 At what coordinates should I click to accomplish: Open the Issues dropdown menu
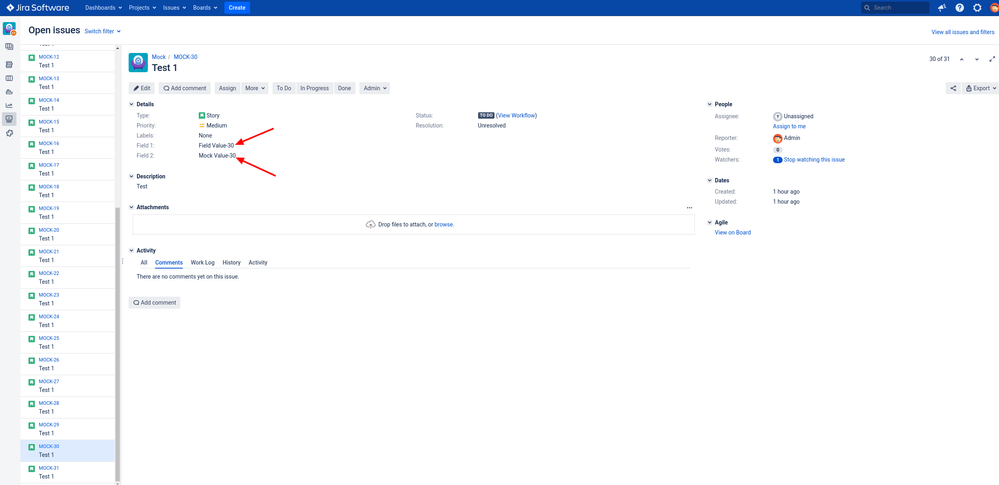(x=174, y=8)
